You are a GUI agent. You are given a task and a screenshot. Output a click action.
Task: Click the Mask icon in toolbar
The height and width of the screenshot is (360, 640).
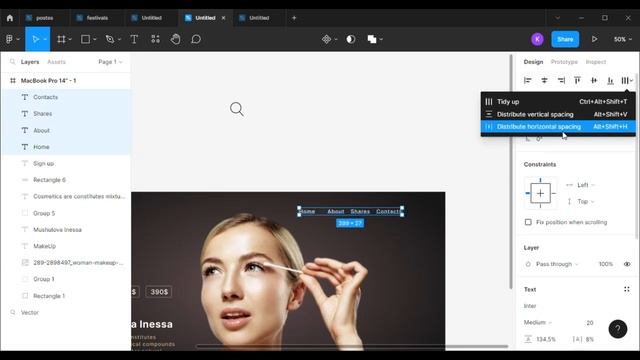pos(351,39)
